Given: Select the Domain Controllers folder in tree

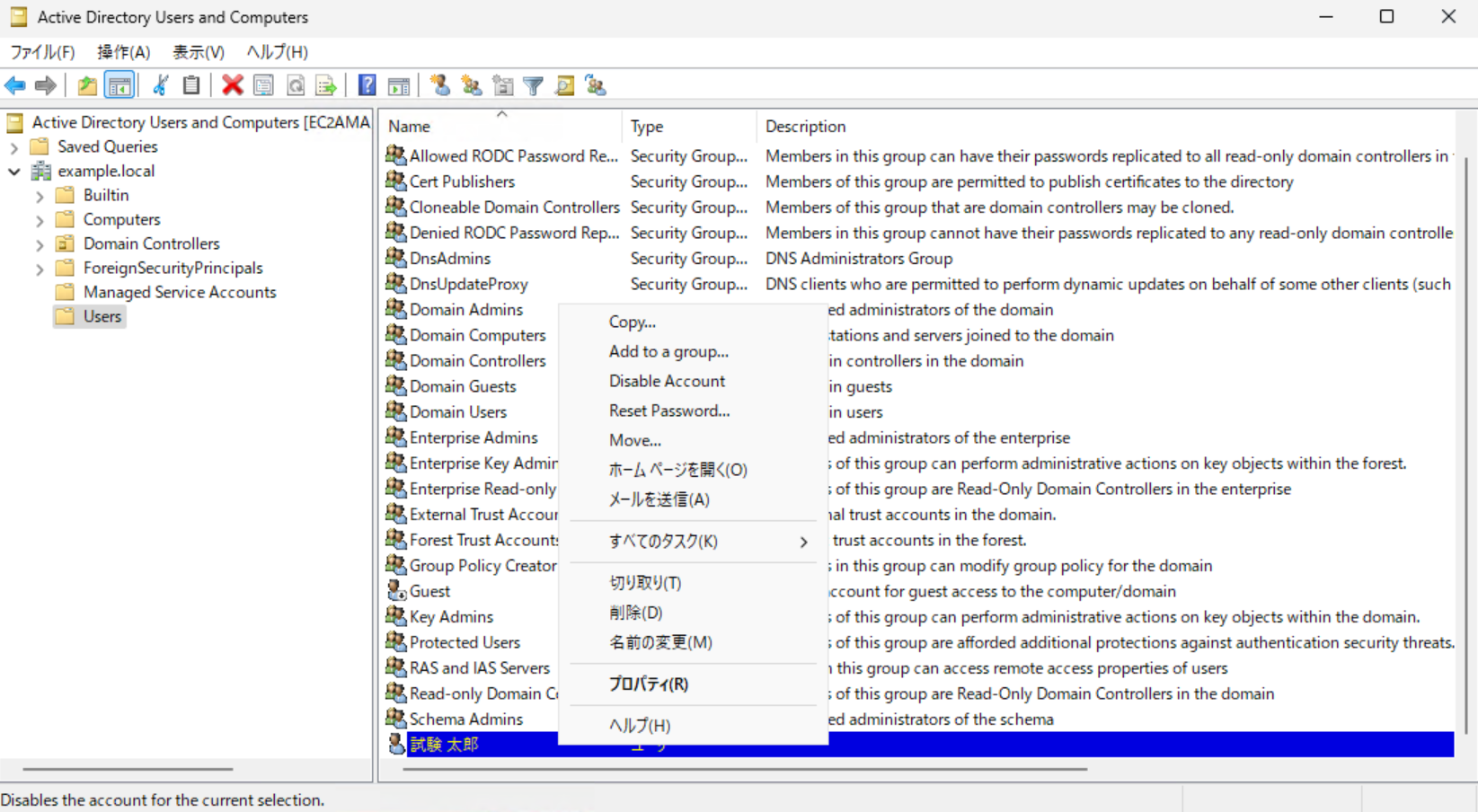Looking at the screenshot, I should 151,243.
